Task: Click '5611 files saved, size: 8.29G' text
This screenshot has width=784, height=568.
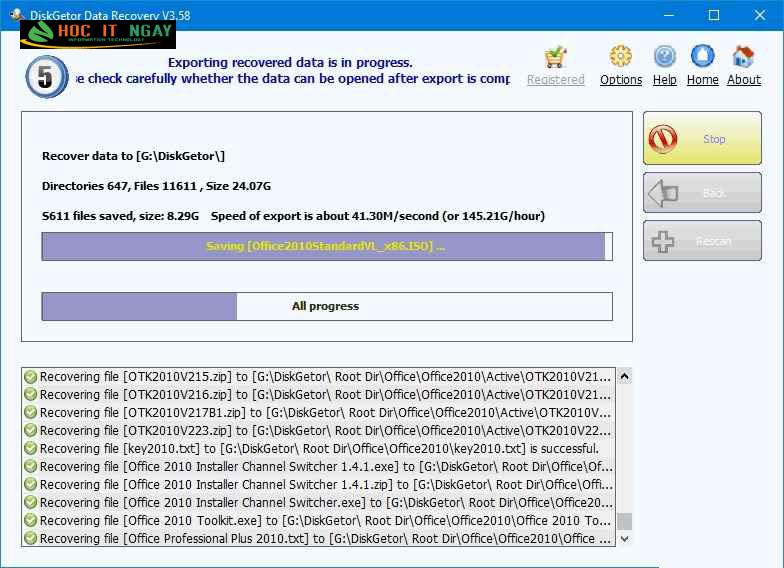Action: (x=120, y=216)
